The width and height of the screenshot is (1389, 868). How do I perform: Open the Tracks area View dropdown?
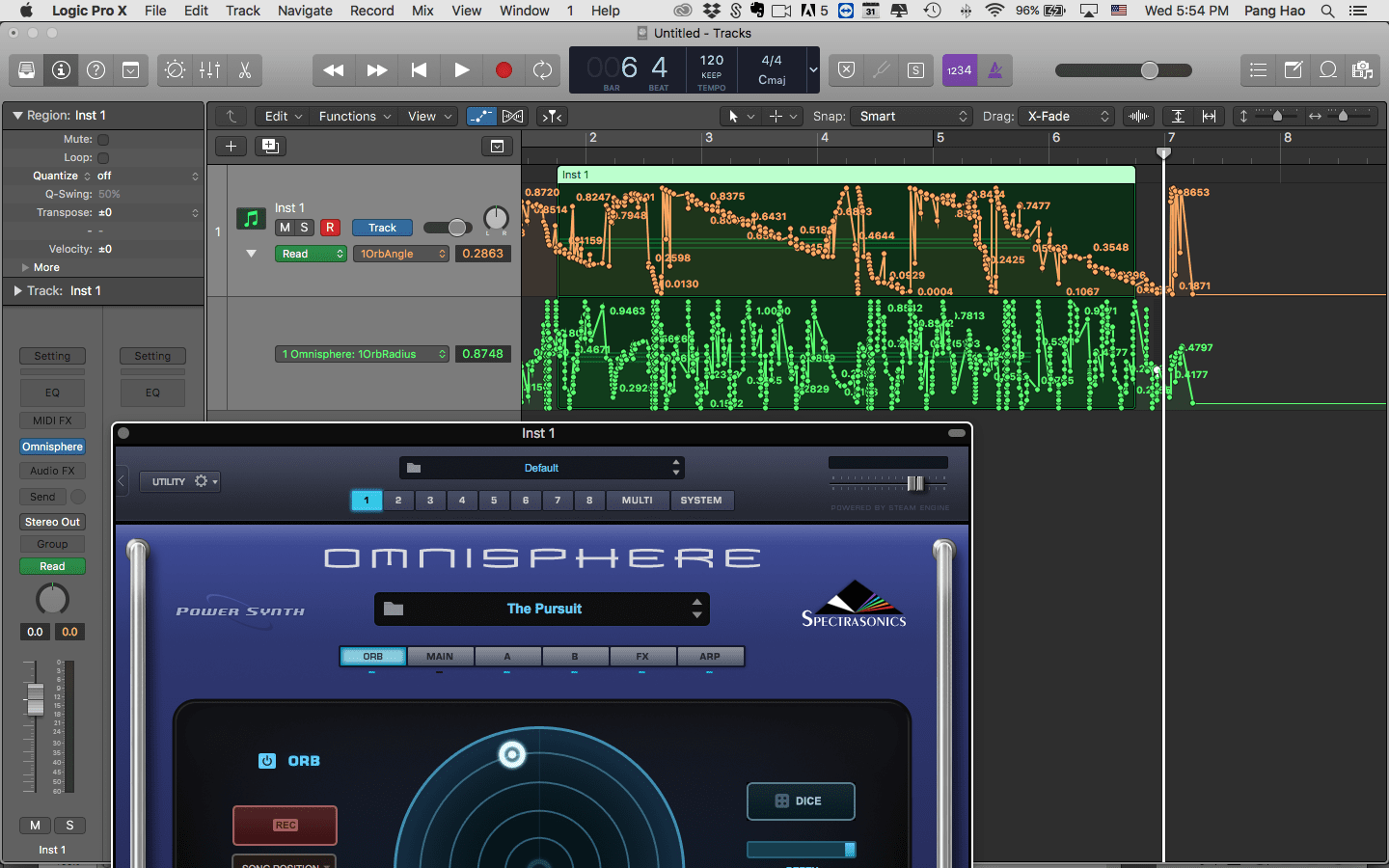click(429, 117)
